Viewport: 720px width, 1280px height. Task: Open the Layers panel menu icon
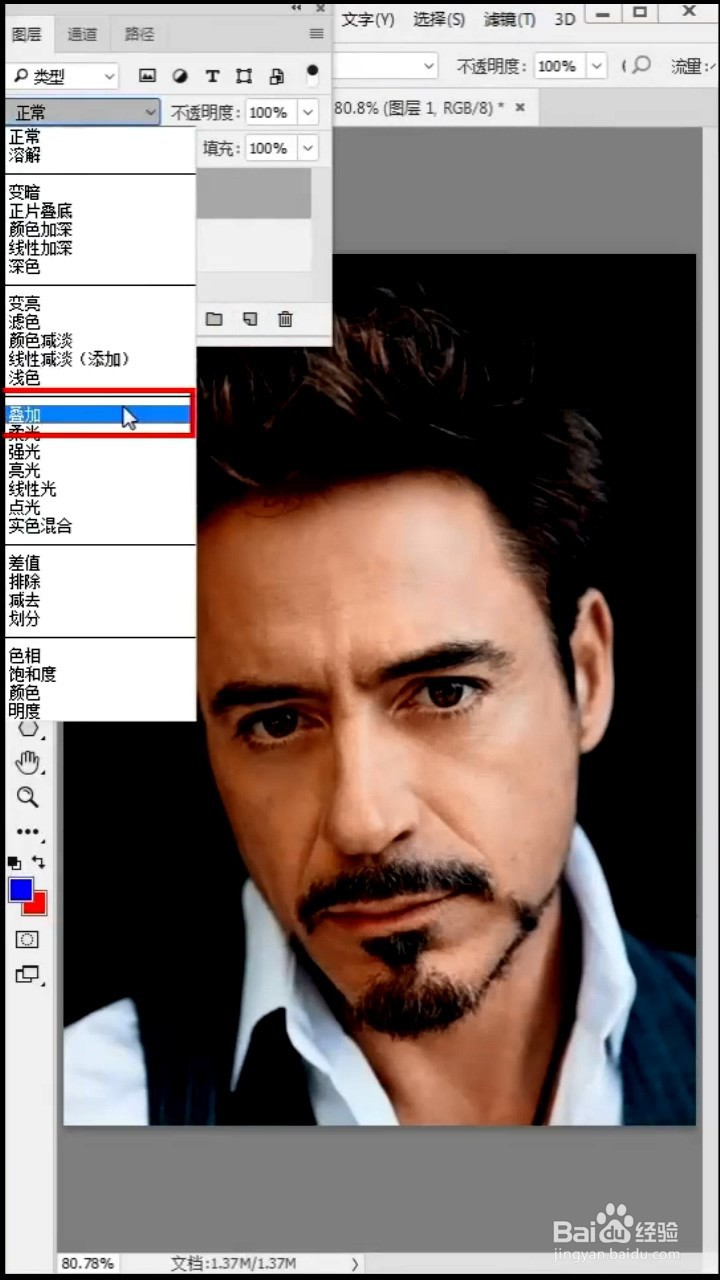[x=317, y=33]
